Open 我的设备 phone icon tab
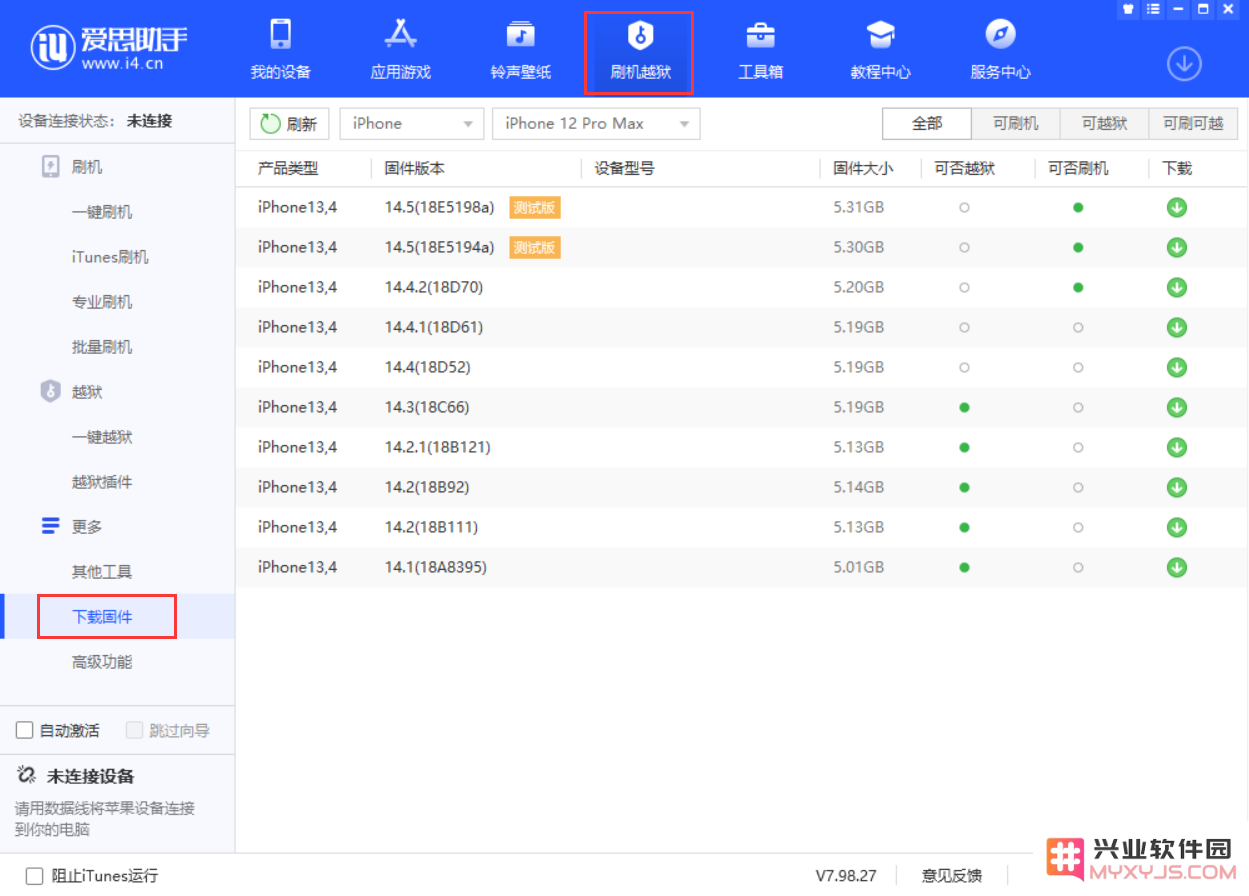 click(280, 35)
